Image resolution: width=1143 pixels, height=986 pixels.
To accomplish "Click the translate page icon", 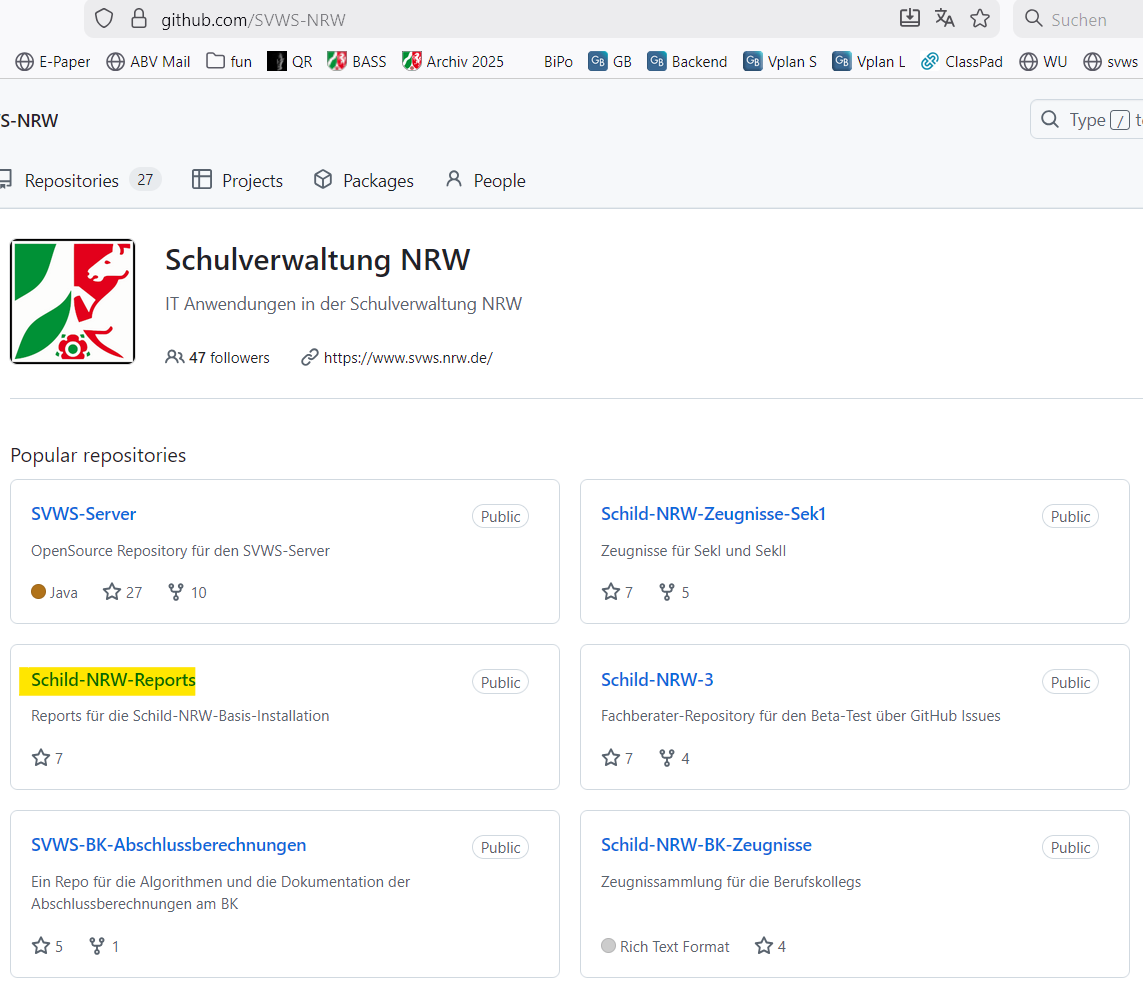I will pyautogui.click(x=945, y=18).
